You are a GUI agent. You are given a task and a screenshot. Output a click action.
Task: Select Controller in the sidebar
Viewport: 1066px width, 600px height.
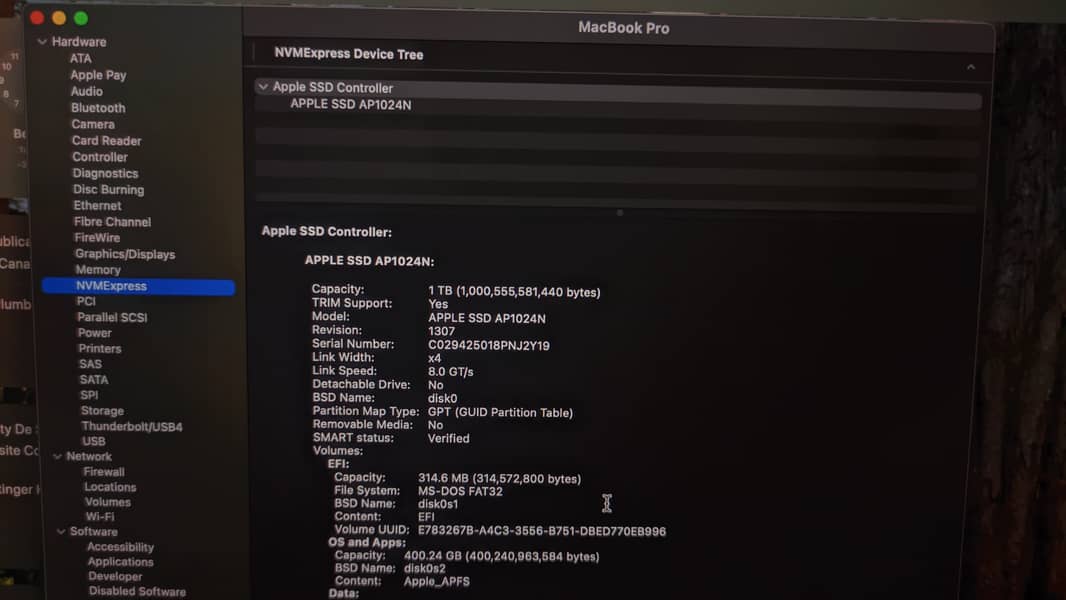[x=99, y=157]
